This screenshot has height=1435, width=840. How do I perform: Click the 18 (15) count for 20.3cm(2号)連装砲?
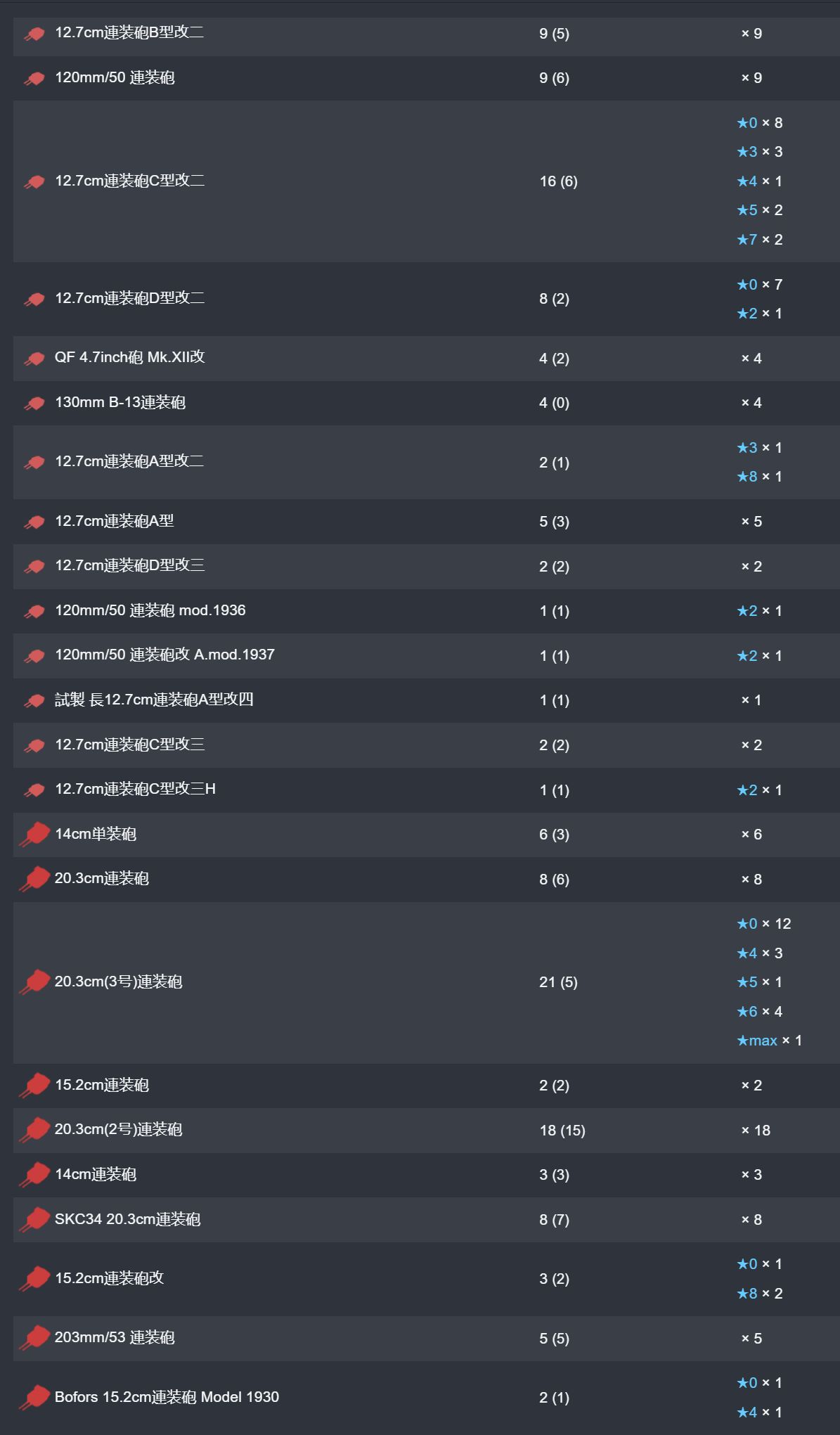(562, 1131)
